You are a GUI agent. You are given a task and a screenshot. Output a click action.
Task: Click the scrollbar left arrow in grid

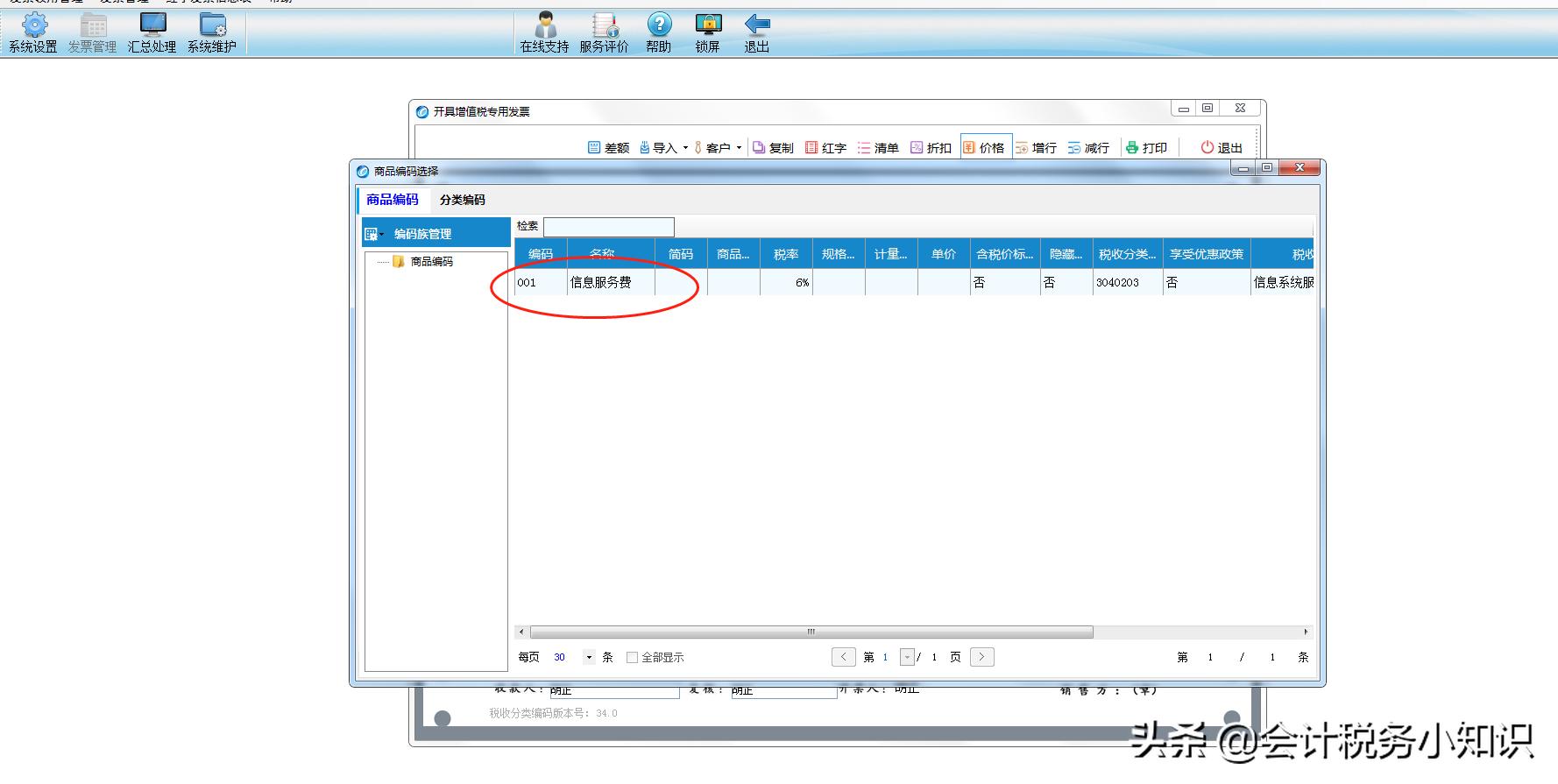click(521, 632)
